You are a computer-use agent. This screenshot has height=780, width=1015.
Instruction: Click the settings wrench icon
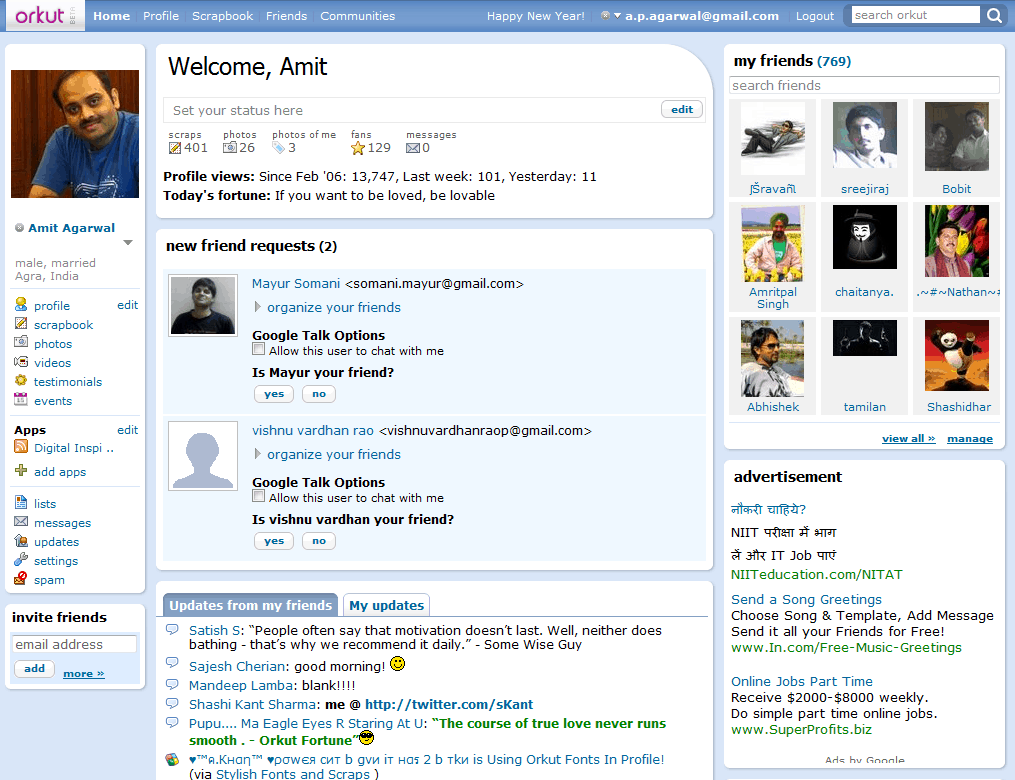point(21,561)
